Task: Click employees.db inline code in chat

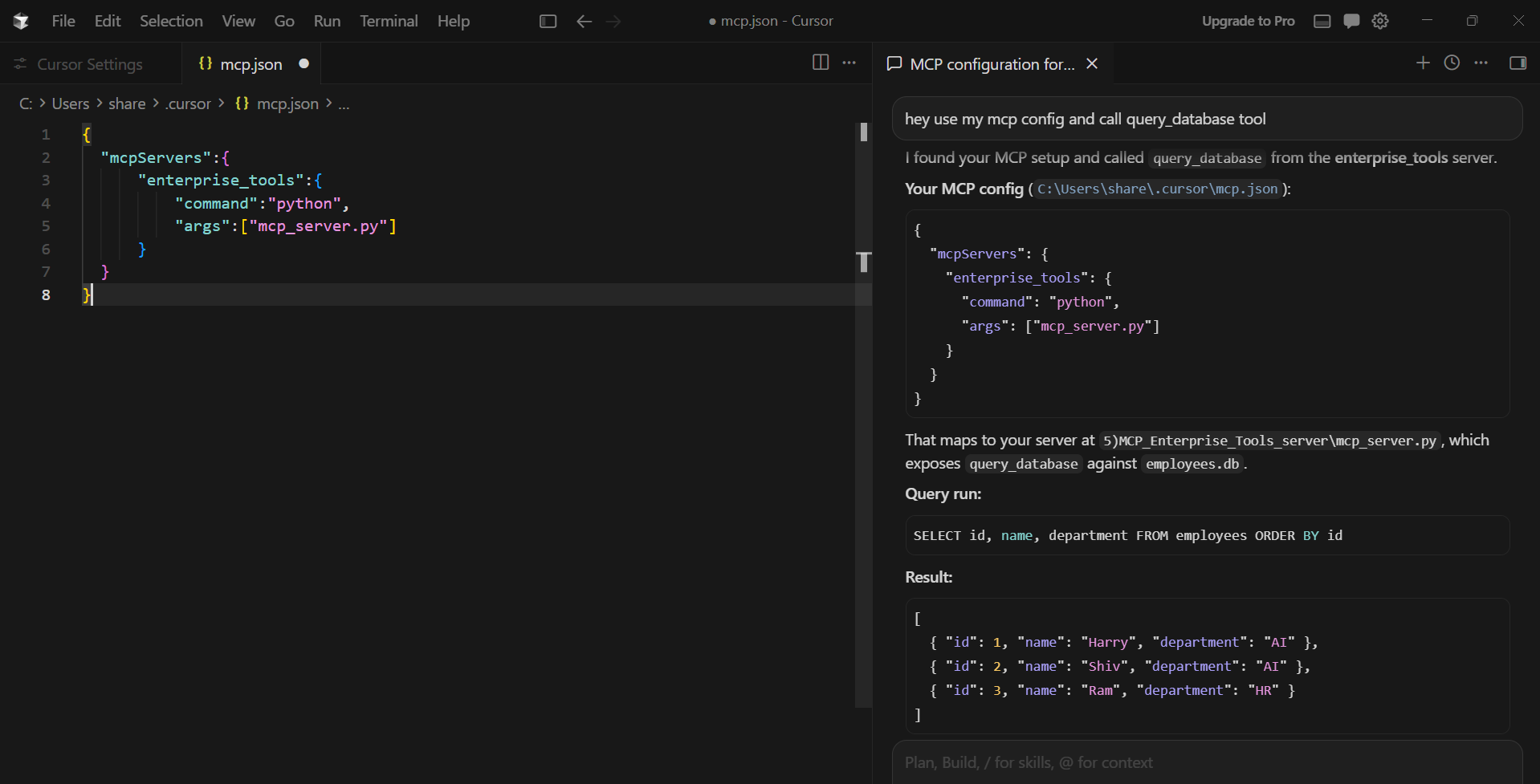Action: coord(1192,464)
